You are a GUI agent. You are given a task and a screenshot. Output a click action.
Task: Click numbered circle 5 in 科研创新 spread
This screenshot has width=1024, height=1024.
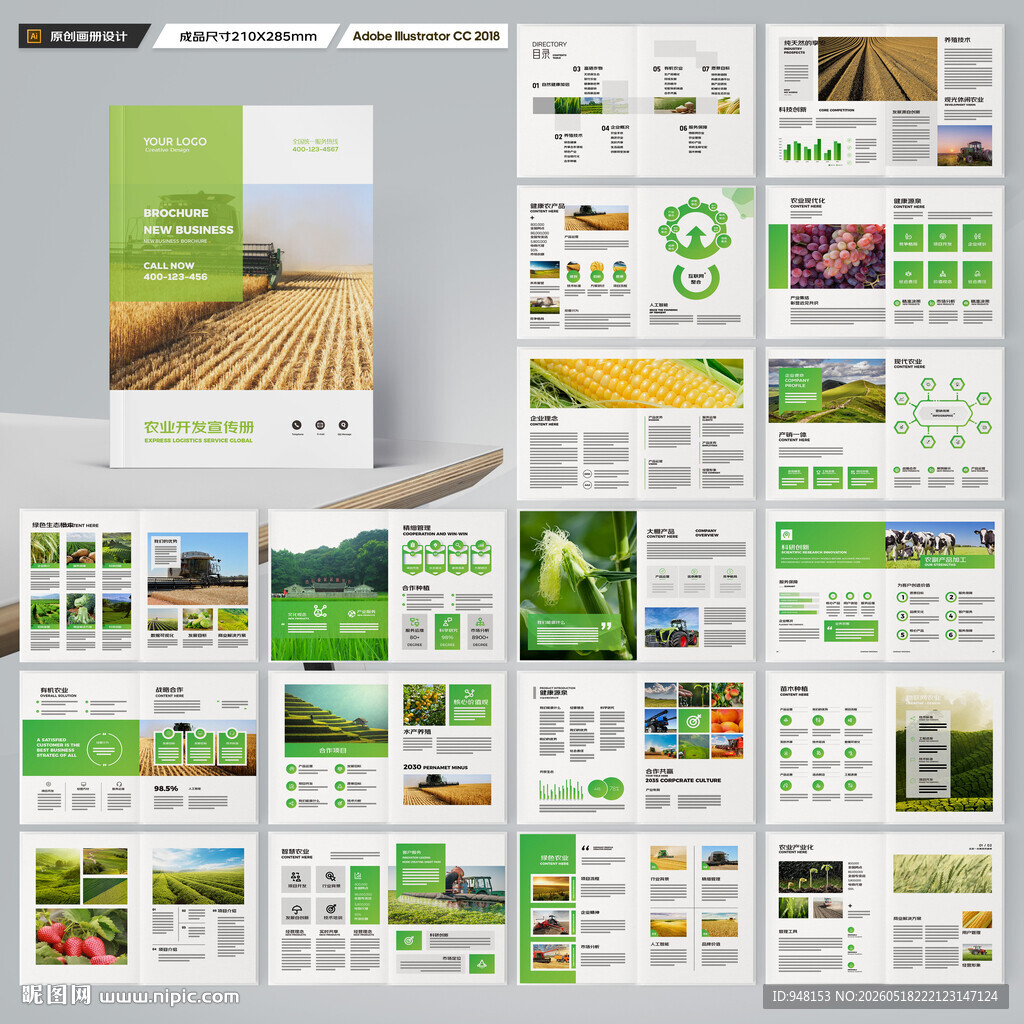point(902,635)
